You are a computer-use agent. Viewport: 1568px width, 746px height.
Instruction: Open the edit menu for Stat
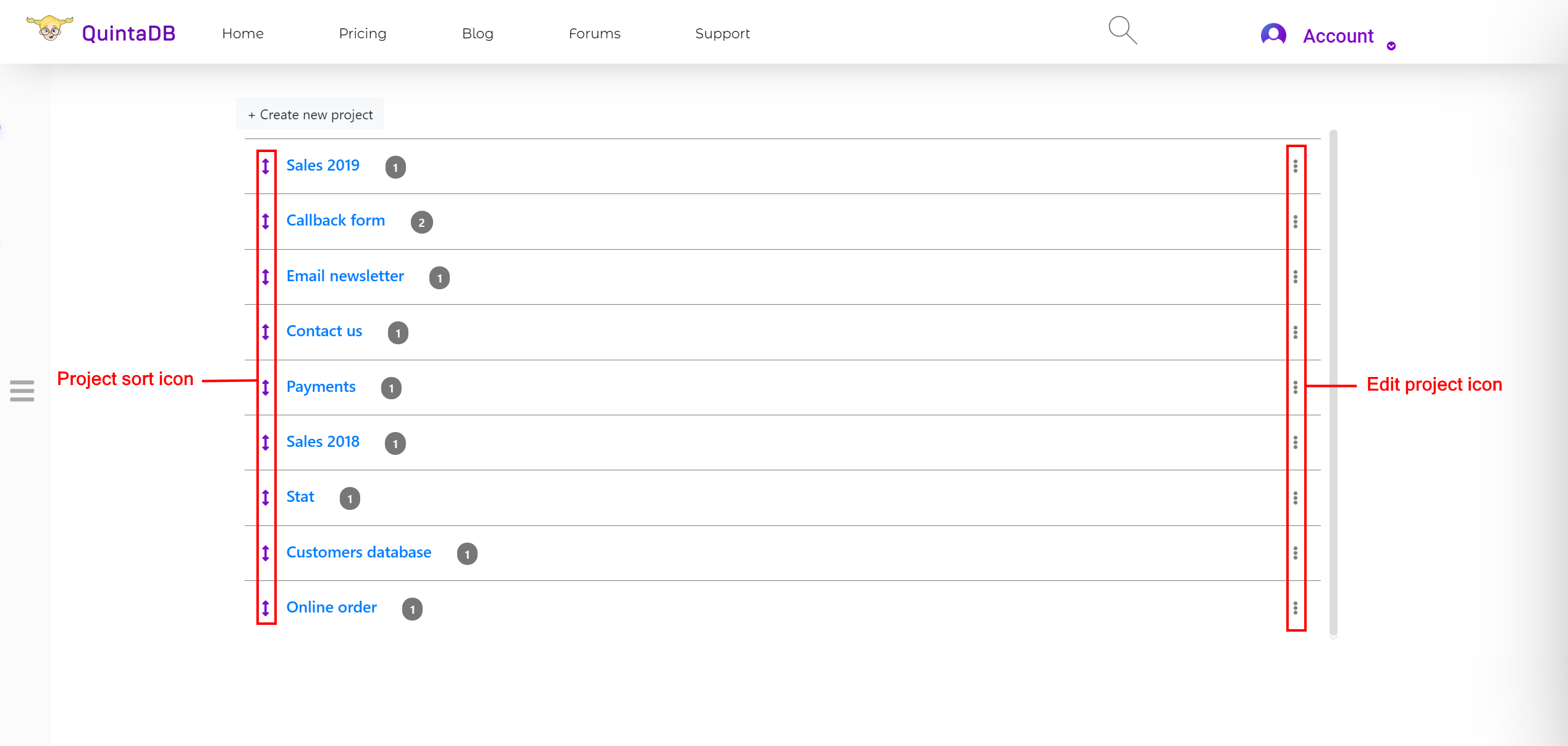click(x=1296, y=498)
